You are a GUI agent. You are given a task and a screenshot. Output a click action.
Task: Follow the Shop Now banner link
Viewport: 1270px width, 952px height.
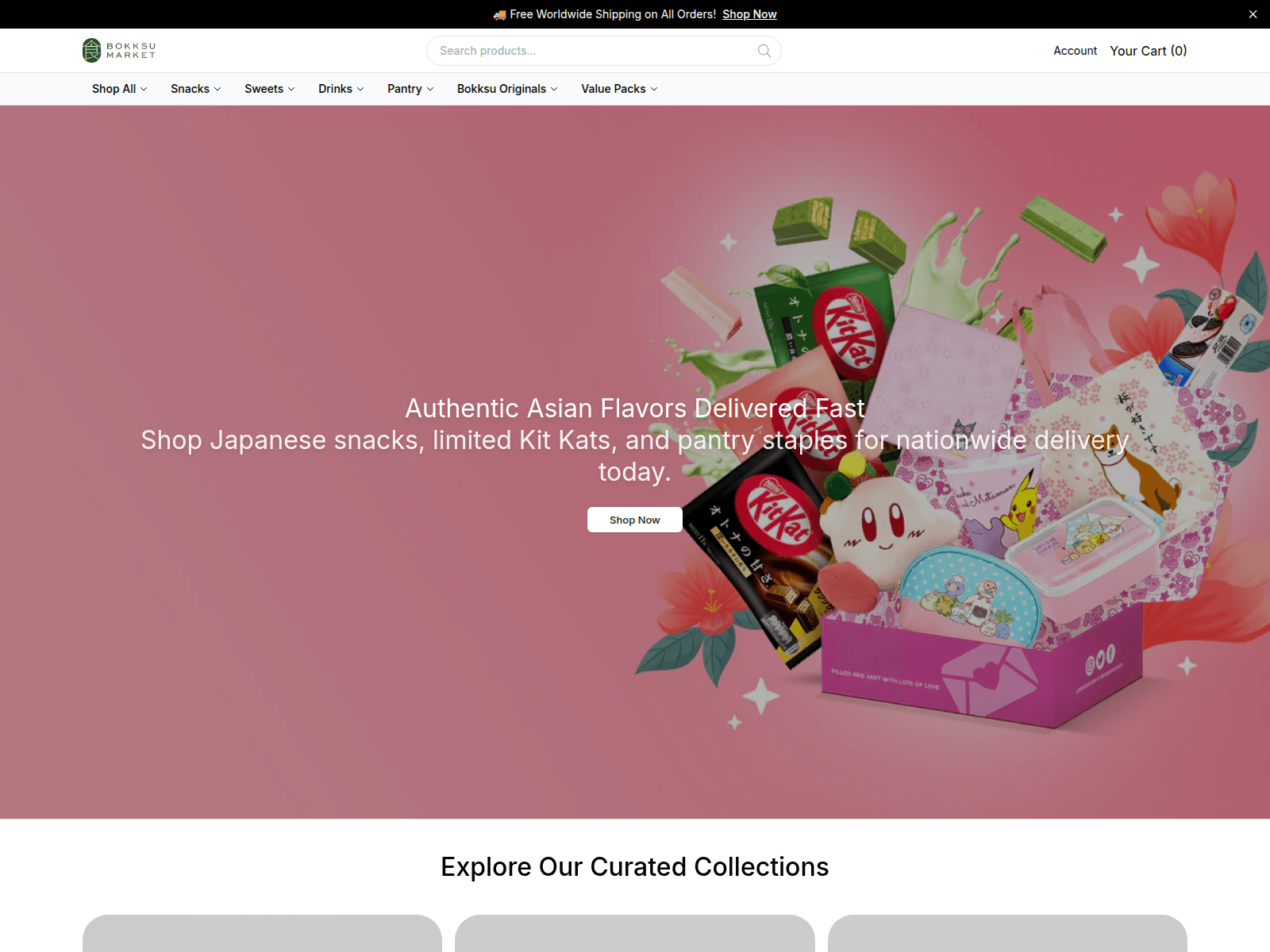pos(749,14)
